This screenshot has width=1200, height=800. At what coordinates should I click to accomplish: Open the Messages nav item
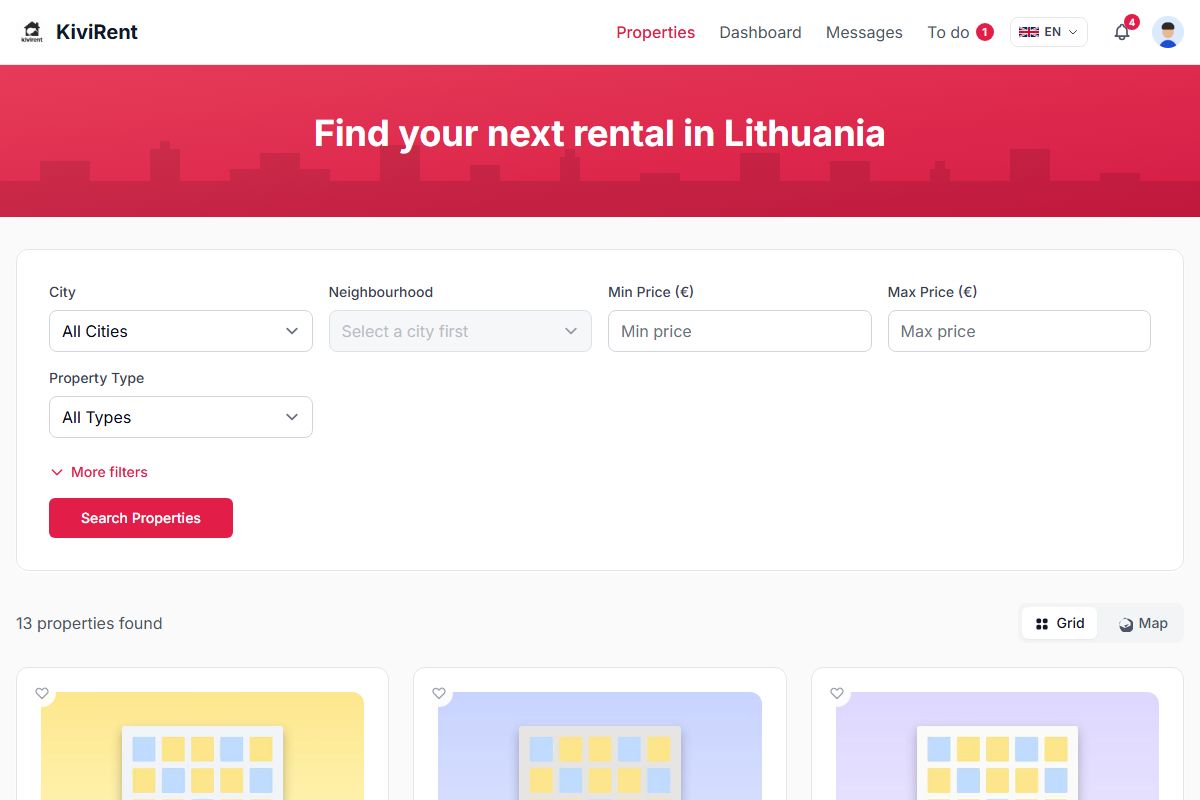tap(864, 32)
